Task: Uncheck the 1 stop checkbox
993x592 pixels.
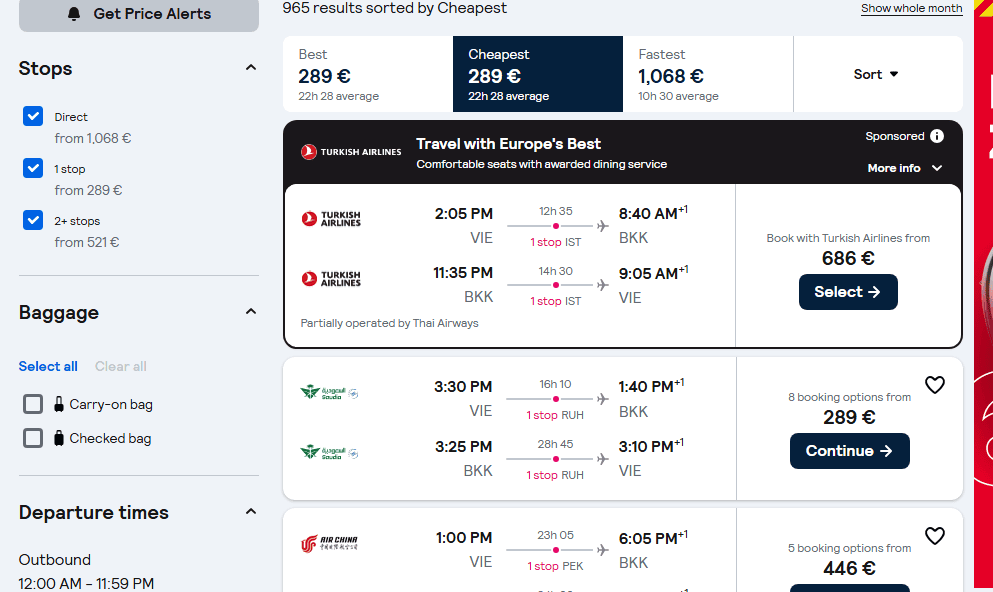Action: [x=33, y=169]
